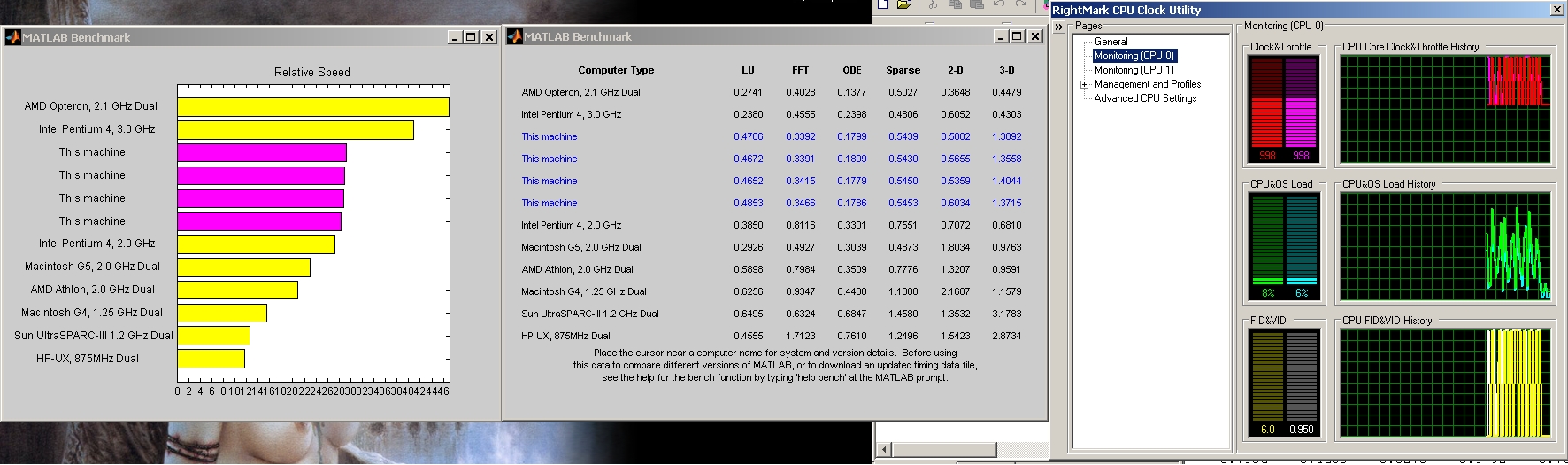Close the RightMark CPU Clock Utility window
Image resolution: width=1568 pixels, height=465 pixels.
tap(1556, 10)
